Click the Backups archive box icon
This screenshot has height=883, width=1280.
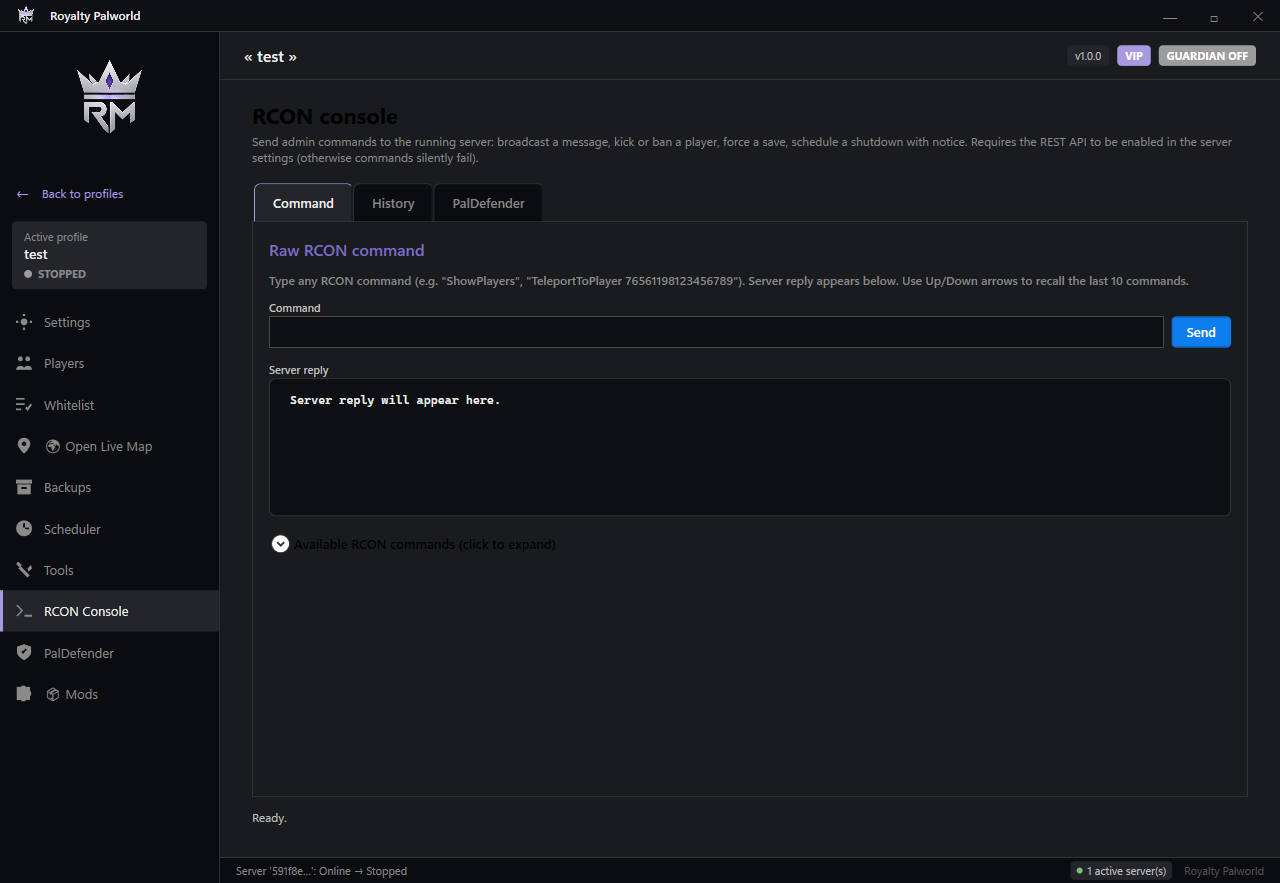24,487
